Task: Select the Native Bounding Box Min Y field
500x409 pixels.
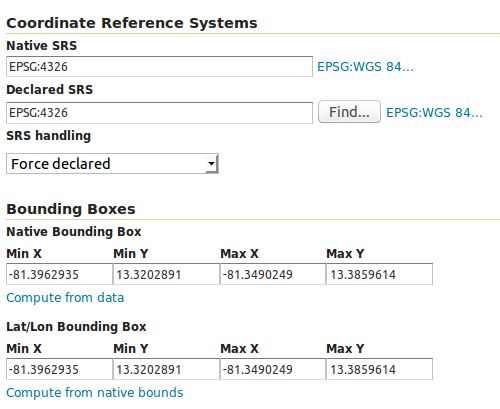Action: point(166,274)
